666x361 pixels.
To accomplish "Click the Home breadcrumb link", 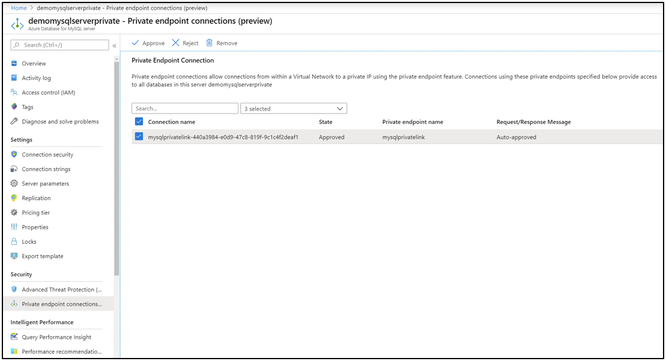I will click(x=18, y=8).
